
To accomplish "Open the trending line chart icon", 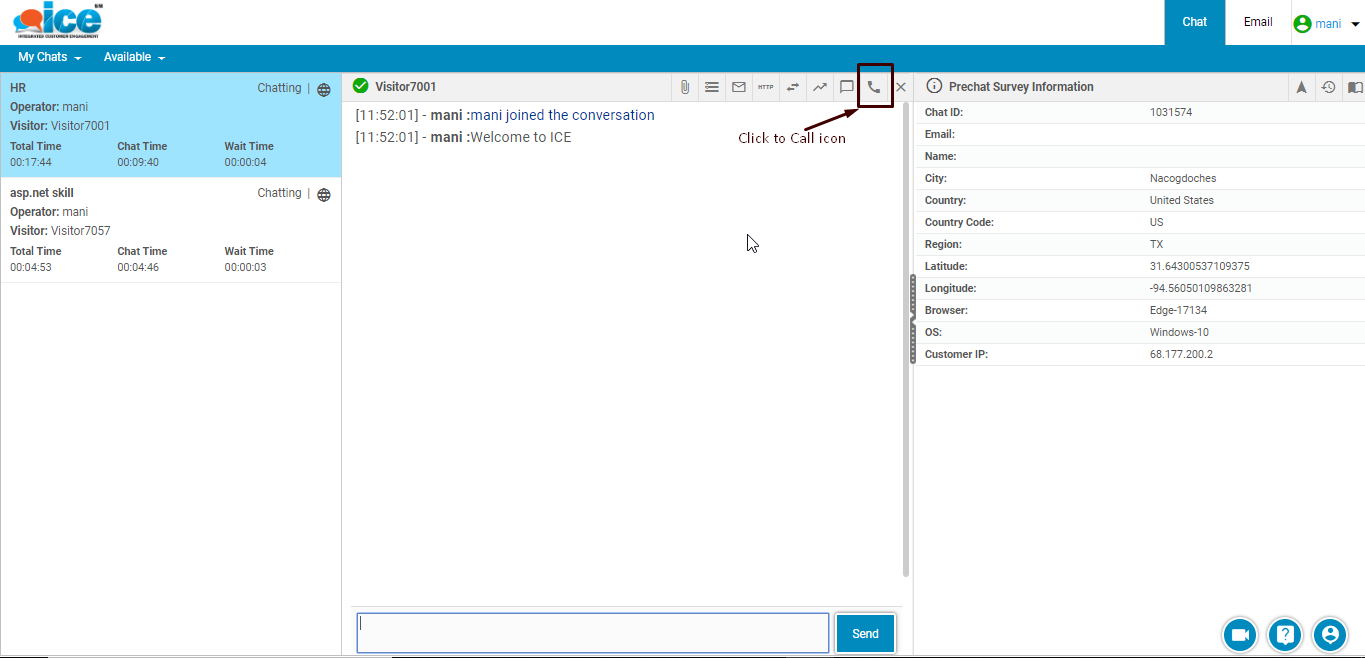I will (819, 87).
